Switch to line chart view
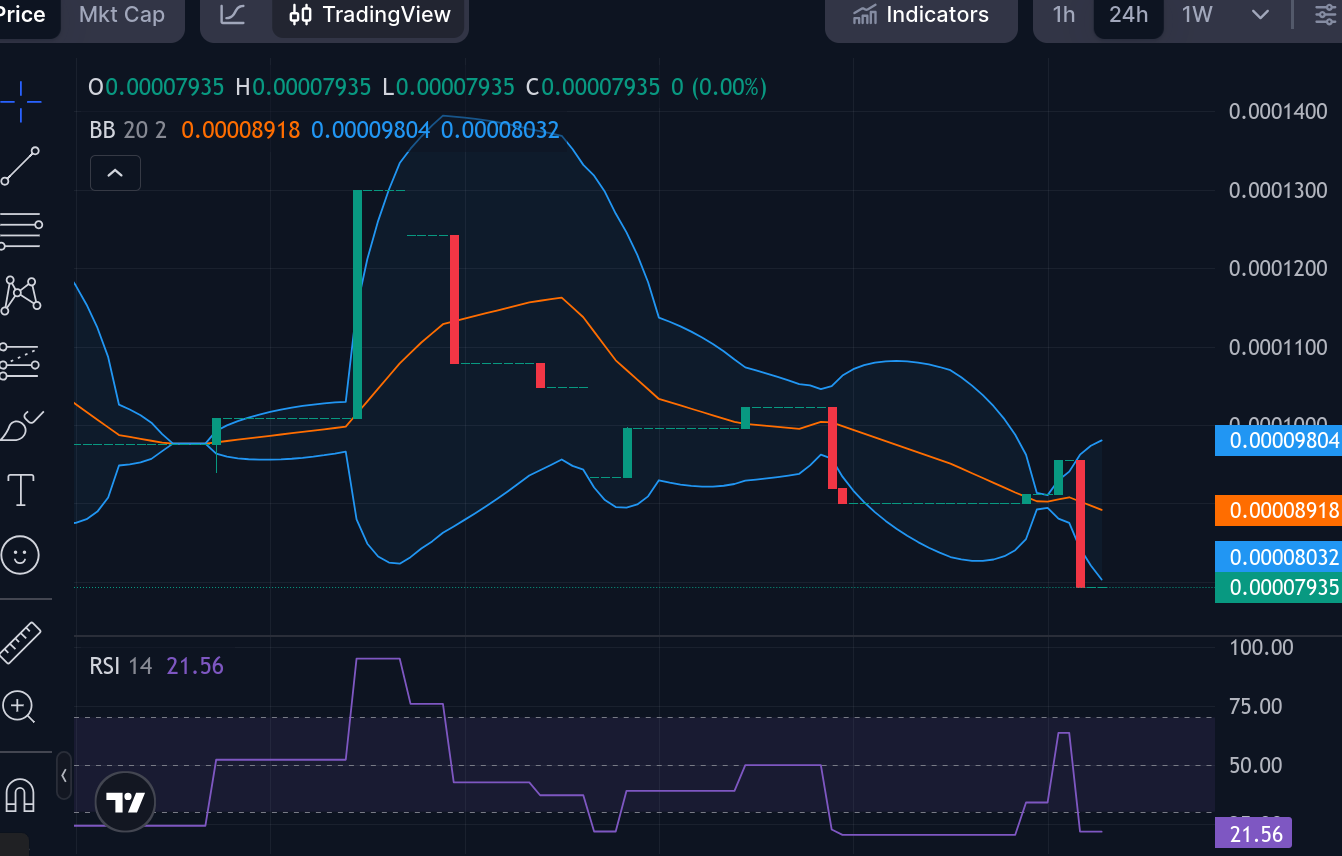The width and height of the screenshot is (1342, 856). [x=233, y=15]
